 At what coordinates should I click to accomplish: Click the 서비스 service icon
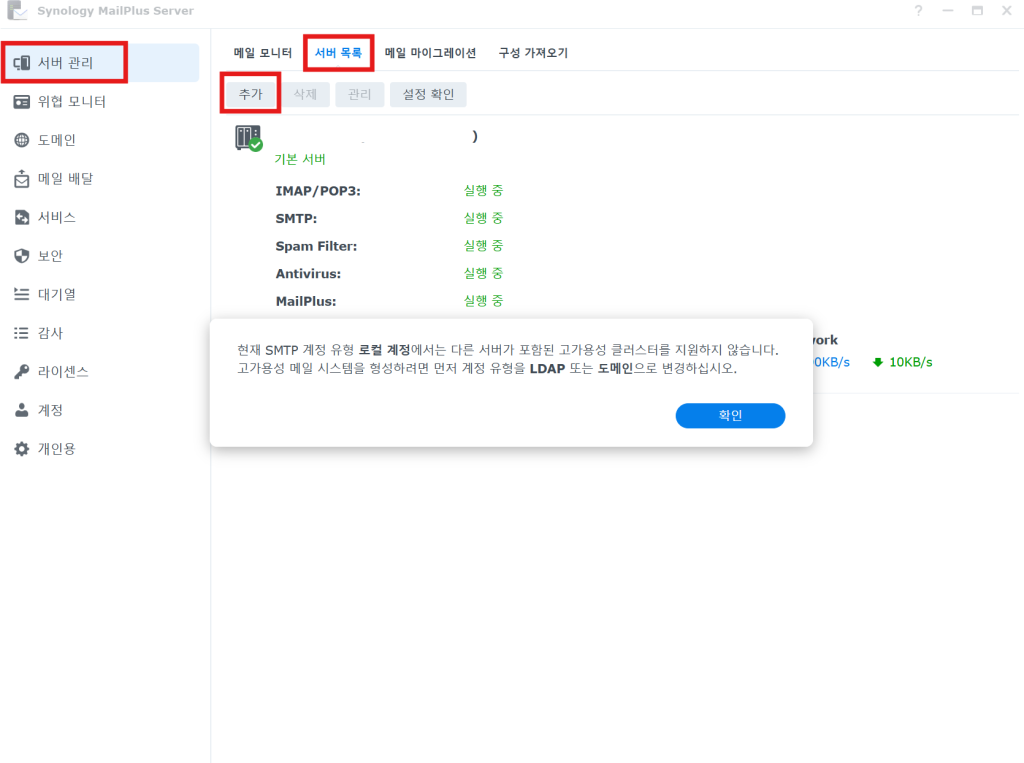(22, 217)
